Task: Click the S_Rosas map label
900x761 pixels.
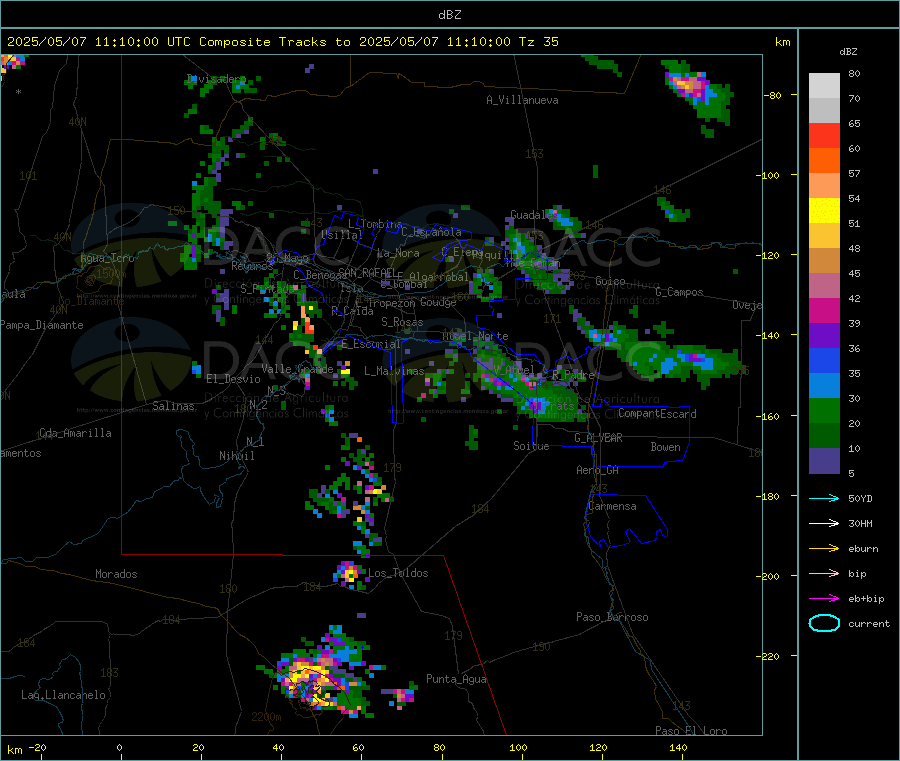Action: tap(402, 322)
